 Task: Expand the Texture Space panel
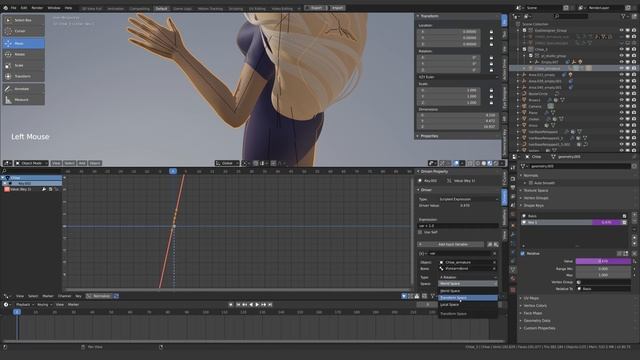(x=536, y=191)
